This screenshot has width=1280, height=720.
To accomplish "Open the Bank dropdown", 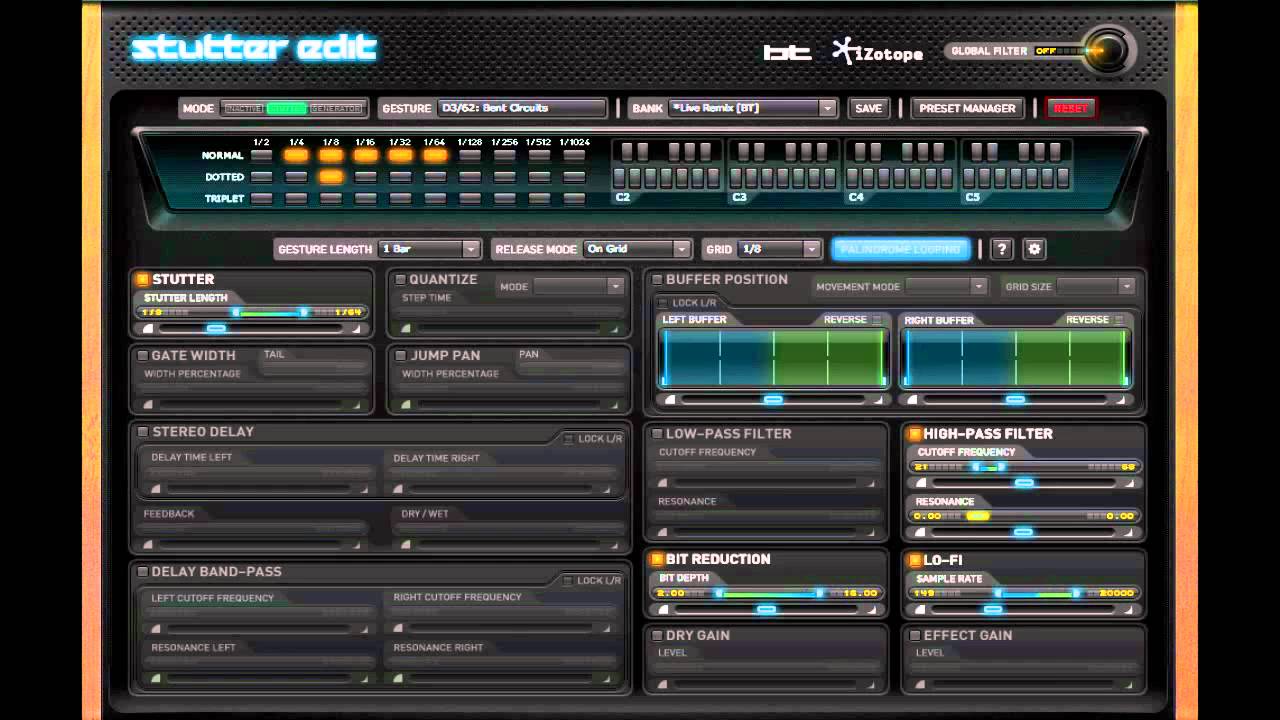I will [x=751, y=108].
